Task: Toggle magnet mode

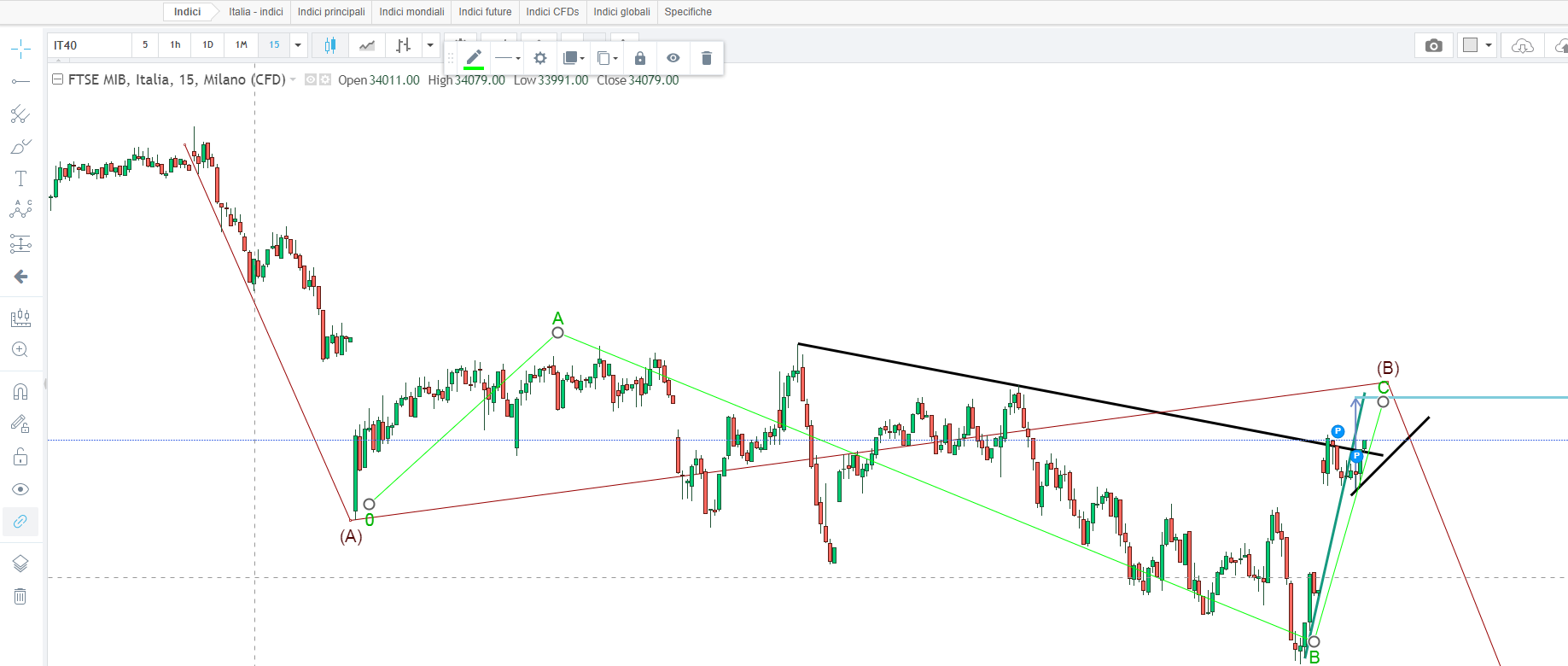Action: pyautogui.click(x=20, y=392)
